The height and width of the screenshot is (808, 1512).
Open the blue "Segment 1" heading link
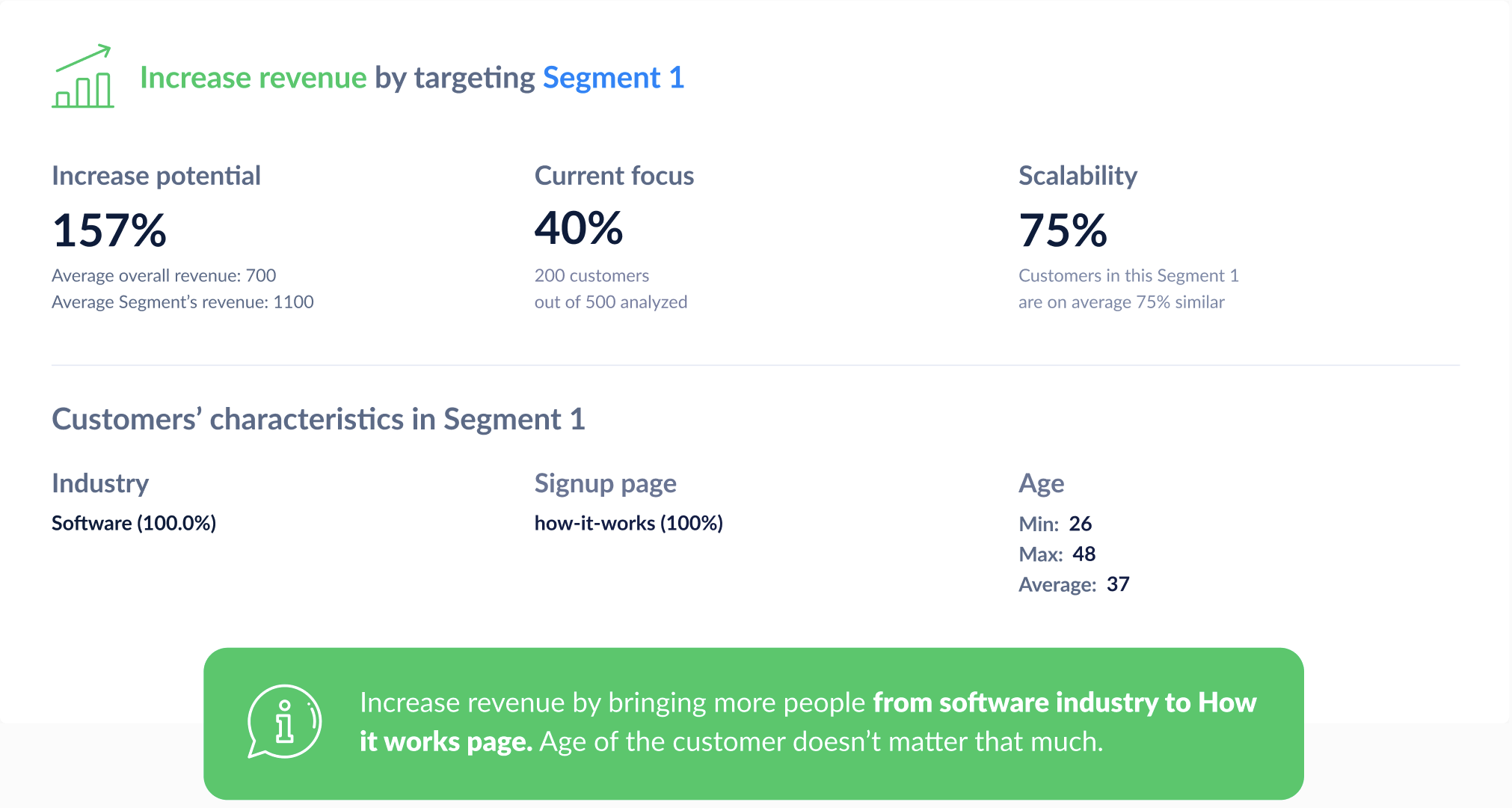613,78
